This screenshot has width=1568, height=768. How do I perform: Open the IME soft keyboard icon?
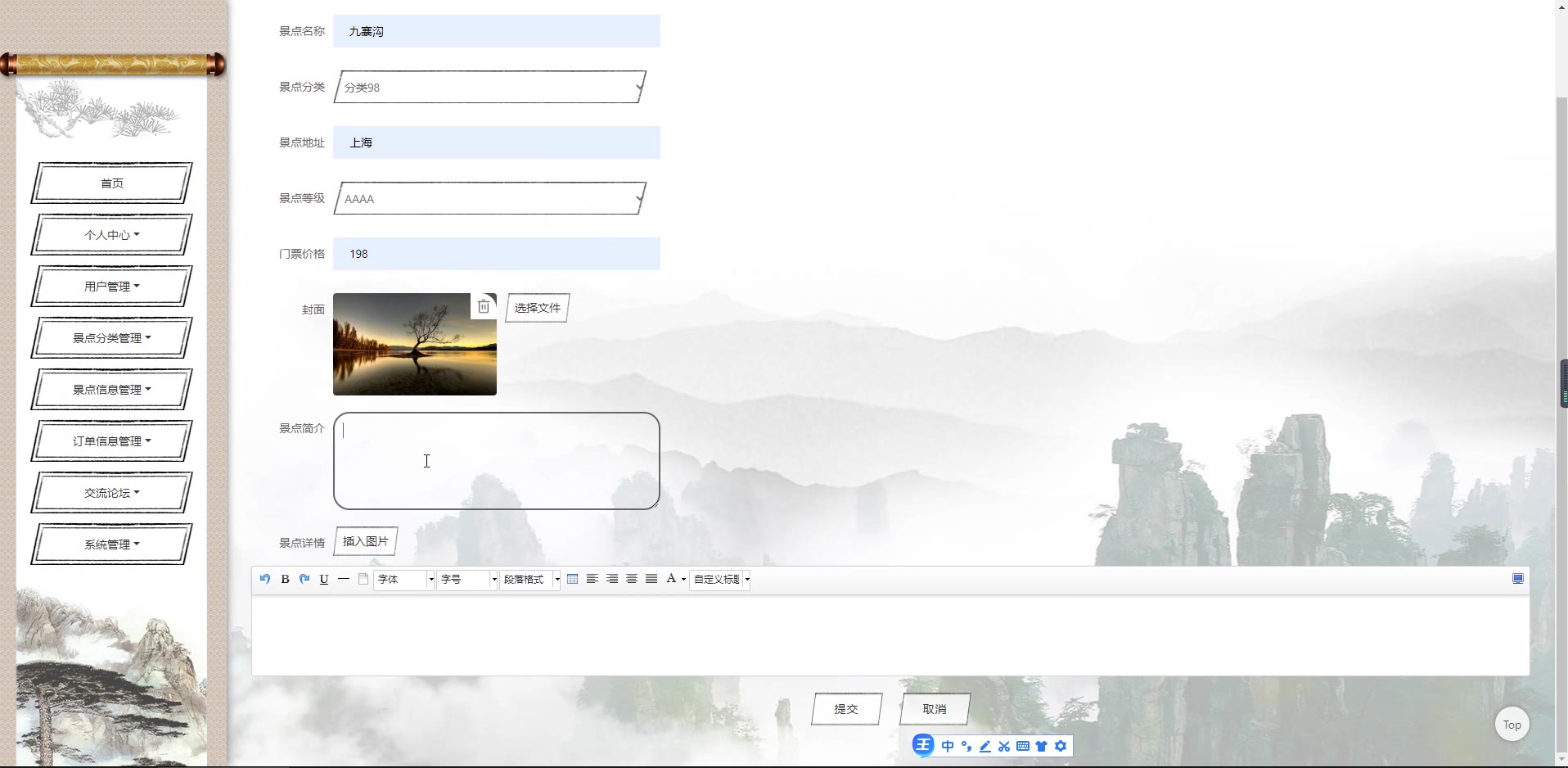point(1023,746)
